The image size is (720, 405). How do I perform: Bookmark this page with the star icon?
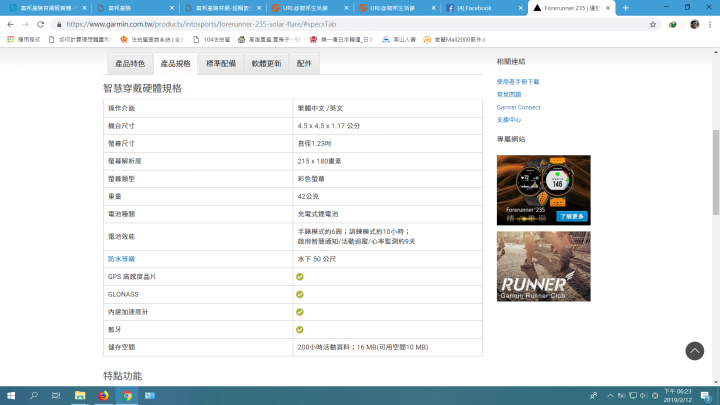coord(652,24)
